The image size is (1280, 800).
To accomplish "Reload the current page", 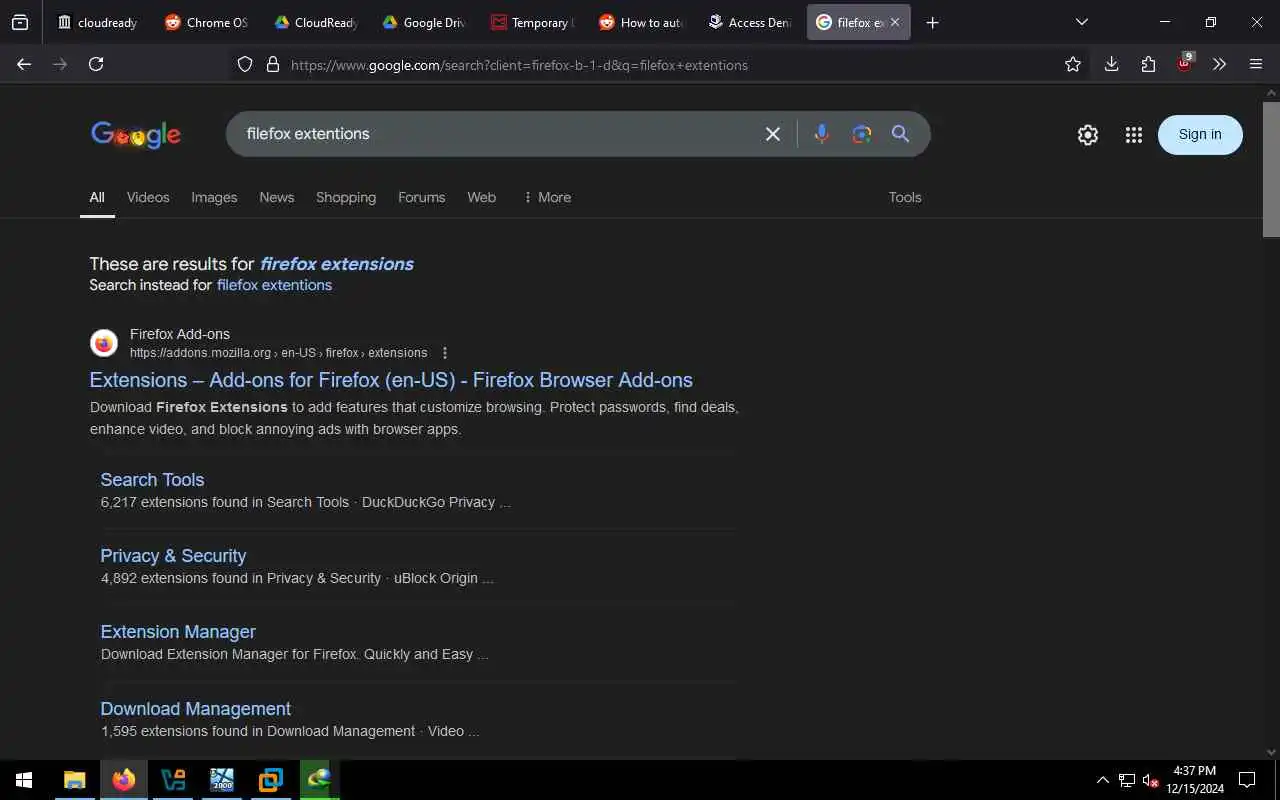I will tap(96, 64).
